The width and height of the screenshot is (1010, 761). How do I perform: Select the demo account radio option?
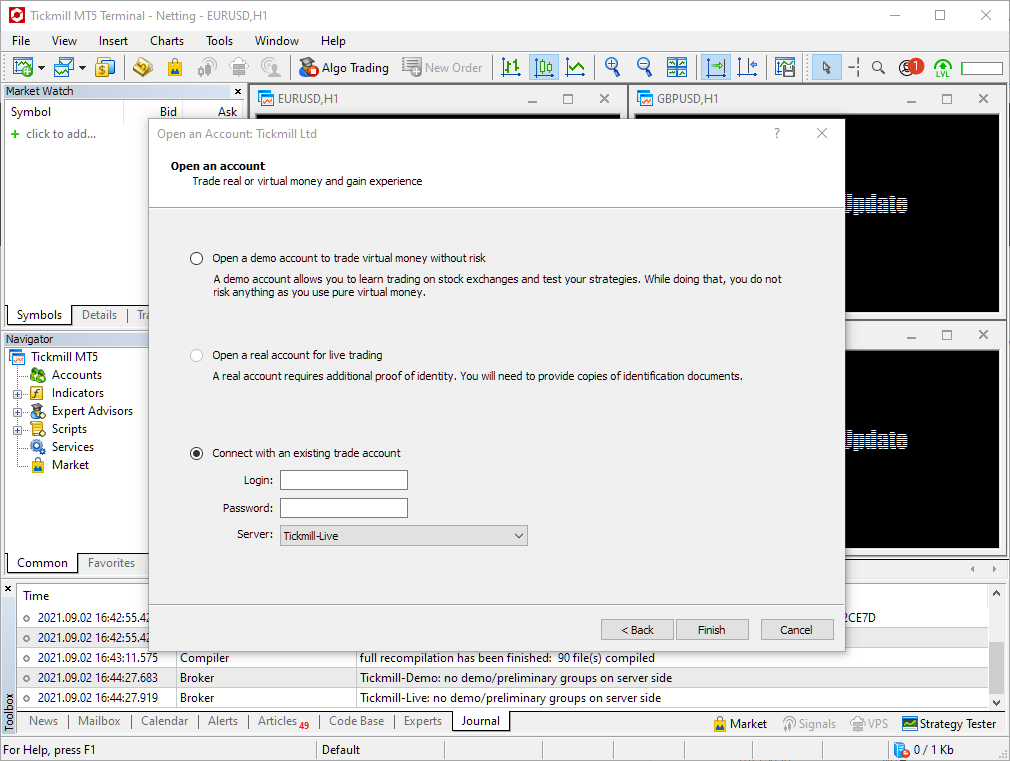[196, 258]
